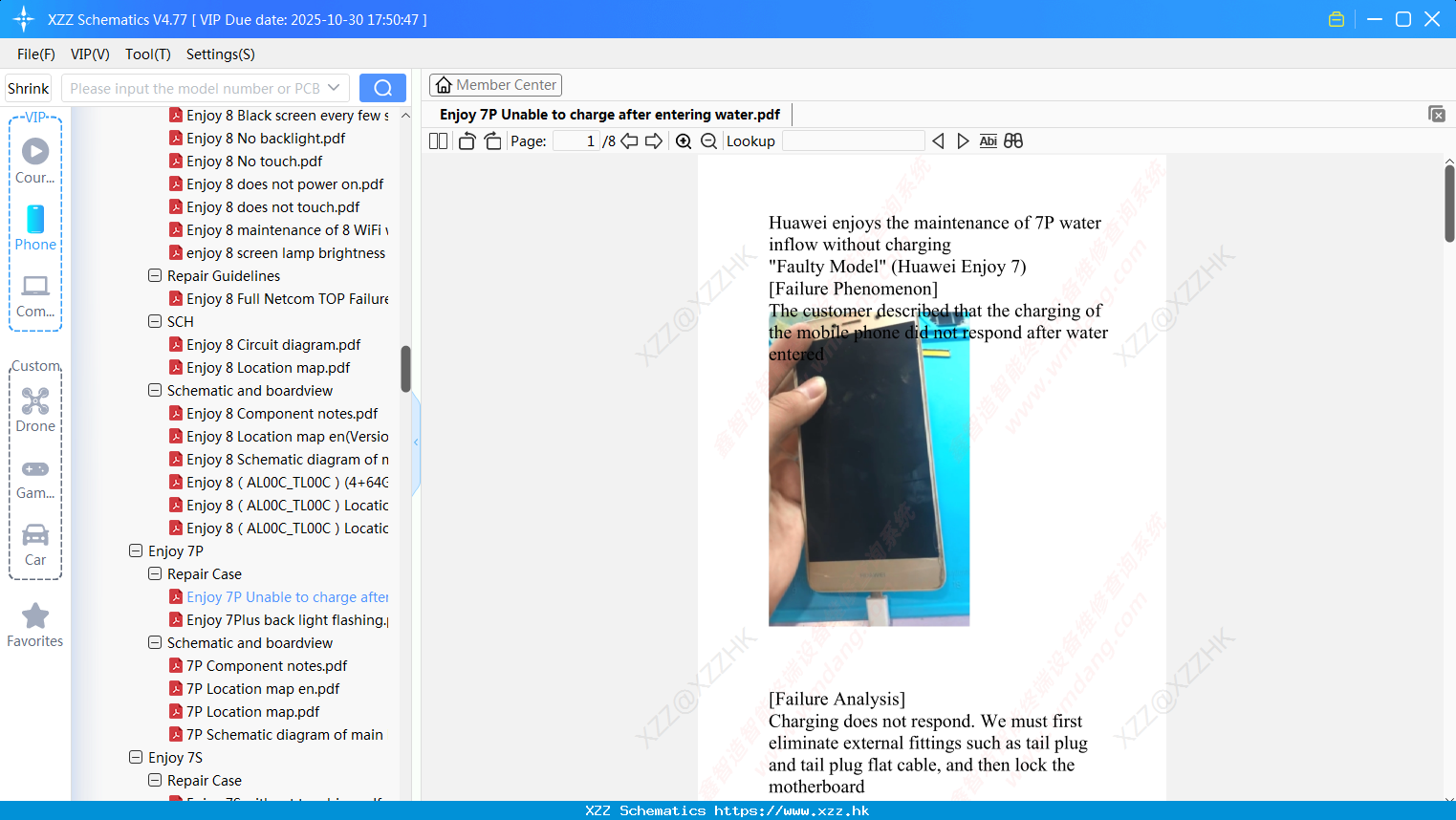Zoom in on the PDF page
Screen dimensions: 1456x820
(684, 140)
